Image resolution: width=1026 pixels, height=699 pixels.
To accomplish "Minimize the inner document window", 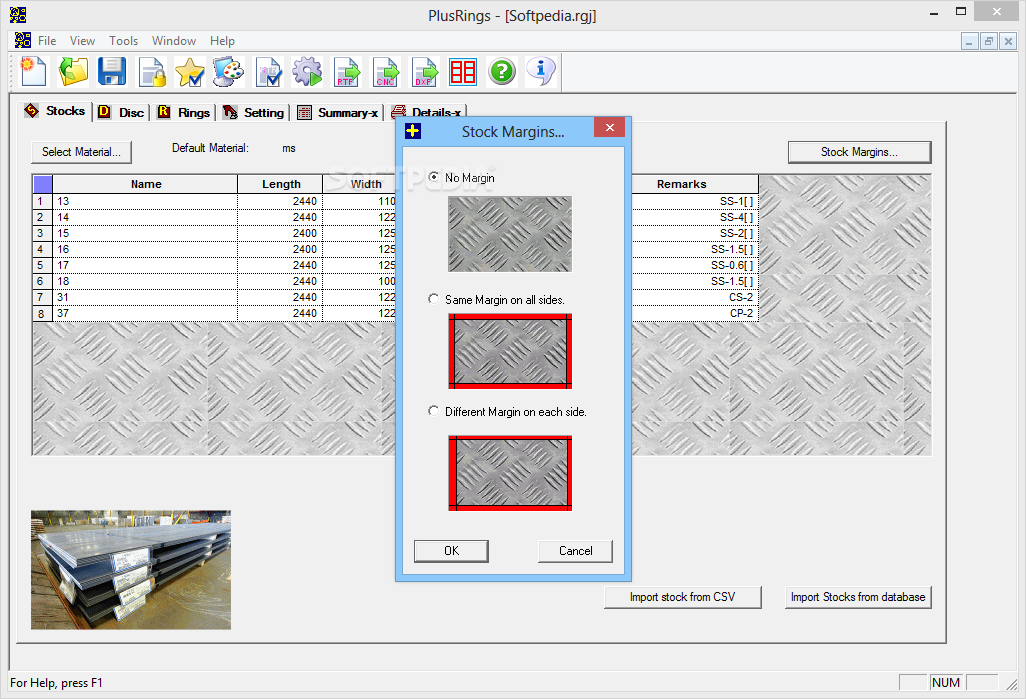I will tap(970, 41).
